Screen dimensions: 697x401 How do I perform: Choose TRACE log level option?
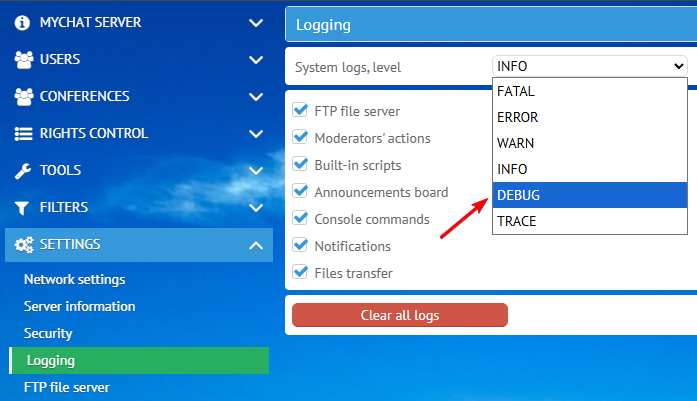click(589, 221)
